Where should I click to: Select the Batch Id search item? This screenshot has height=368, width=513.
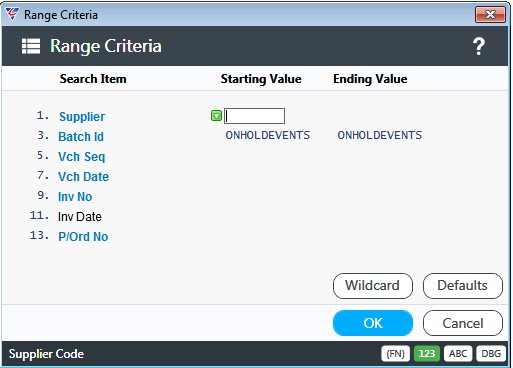click(x=81, y=137)
